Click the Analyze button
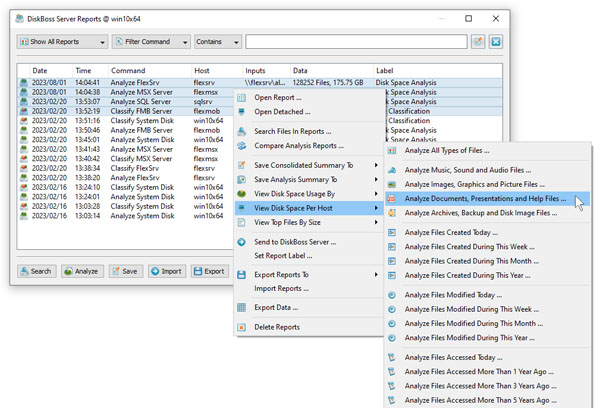This screenshot has height=408, width=600. 82,271
